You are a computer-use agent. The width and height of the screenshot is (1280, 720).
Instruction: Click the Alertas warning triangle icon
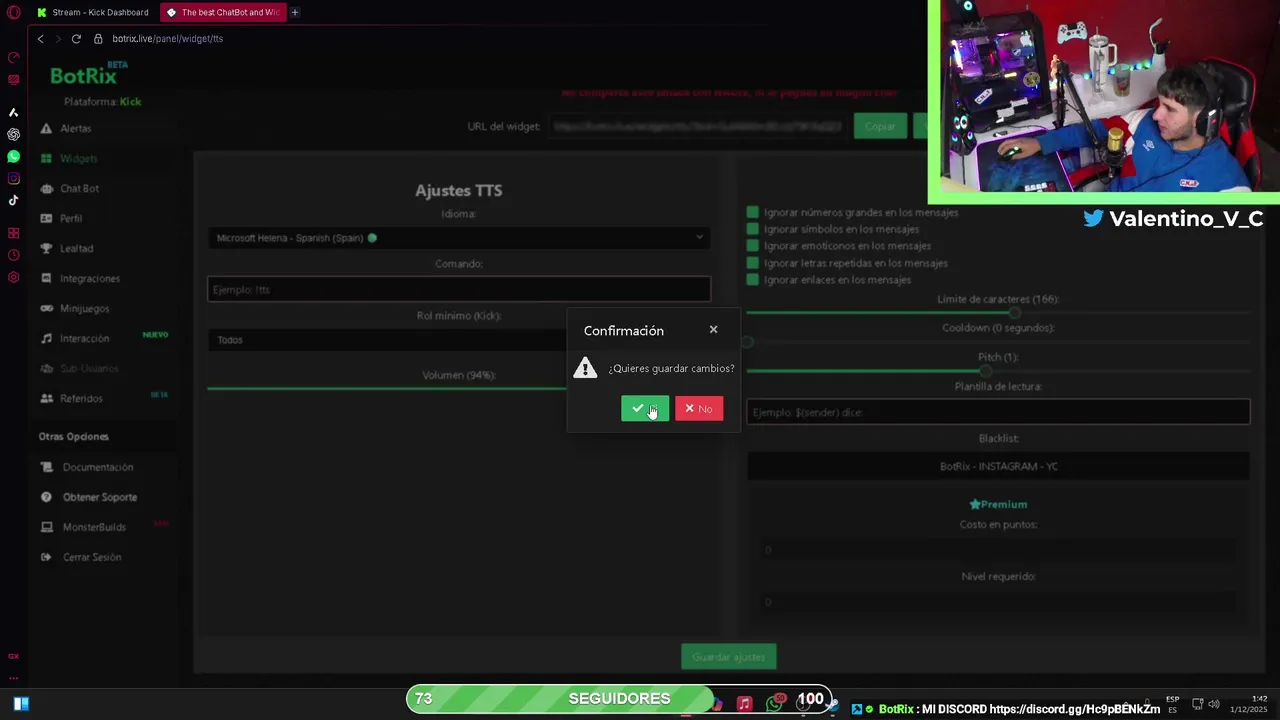click(x=46, y=128)
